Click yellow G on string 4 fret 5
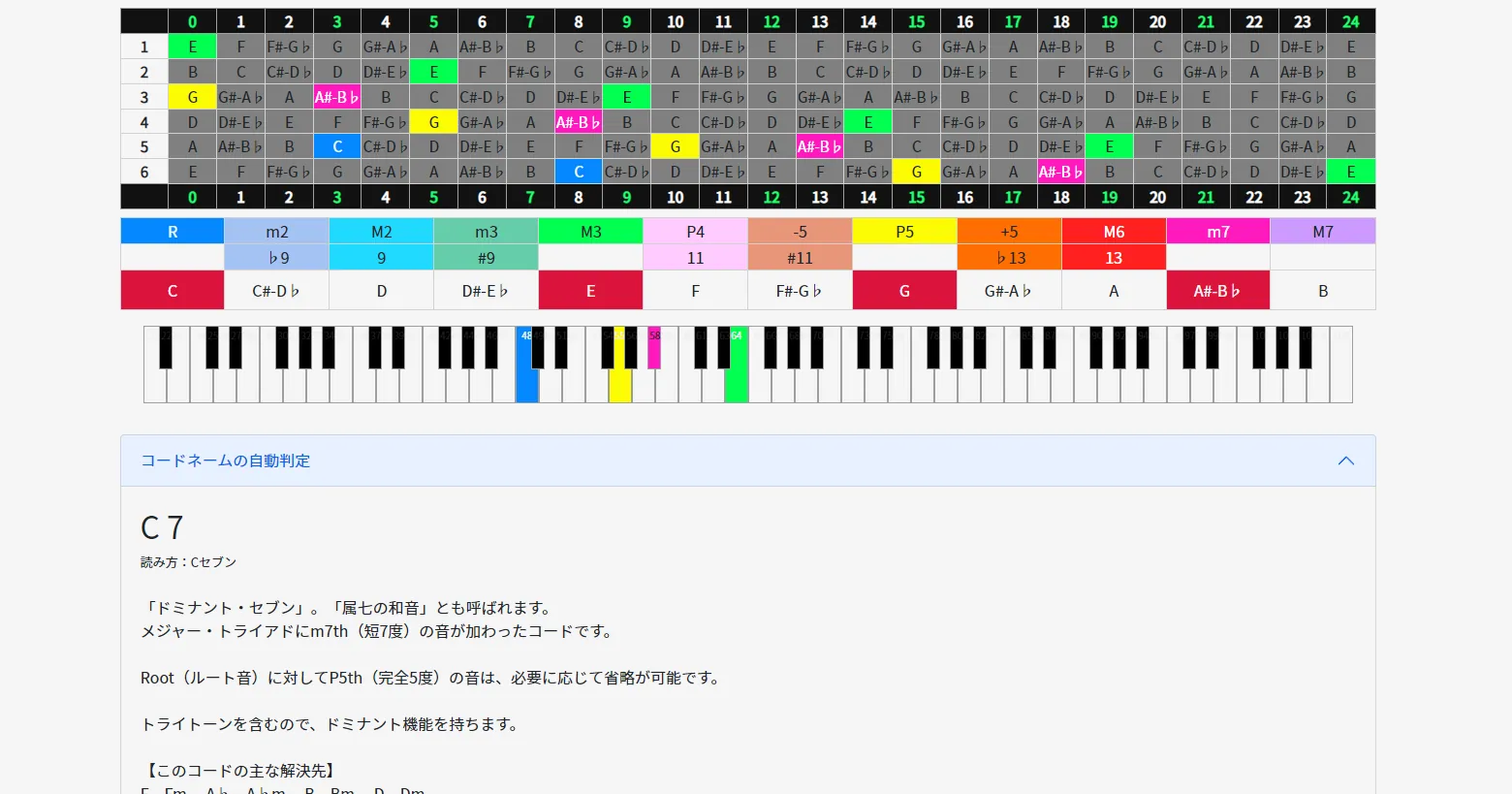The width and height of the screenshot is (1512, 794). click(x=433, y=122)
